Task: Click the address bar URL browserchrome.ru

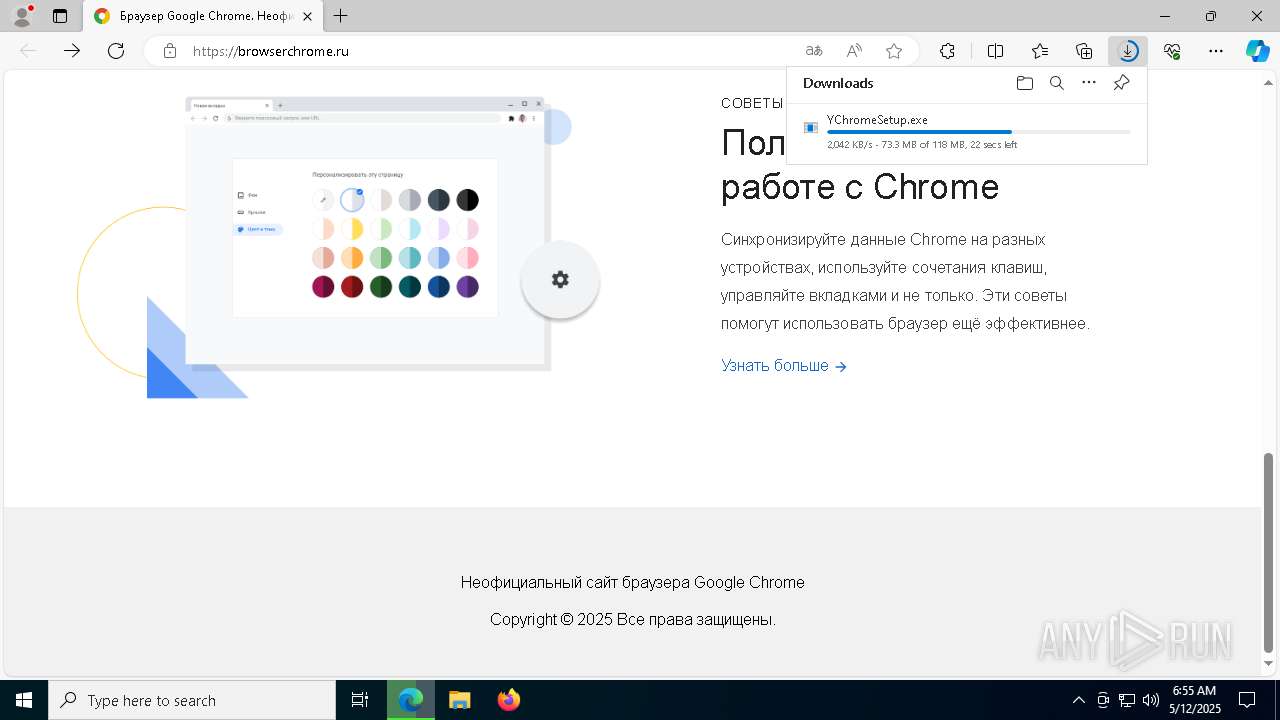Action: [x=270, y=51]
